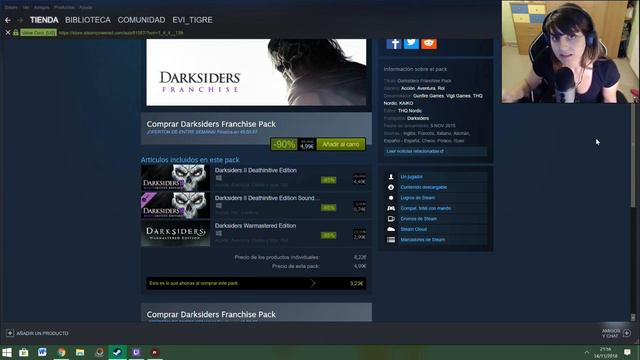The width and height of the screenshot is (640, 360).
Task: Share the pack on Facebook
Action: tap(394, 43)
